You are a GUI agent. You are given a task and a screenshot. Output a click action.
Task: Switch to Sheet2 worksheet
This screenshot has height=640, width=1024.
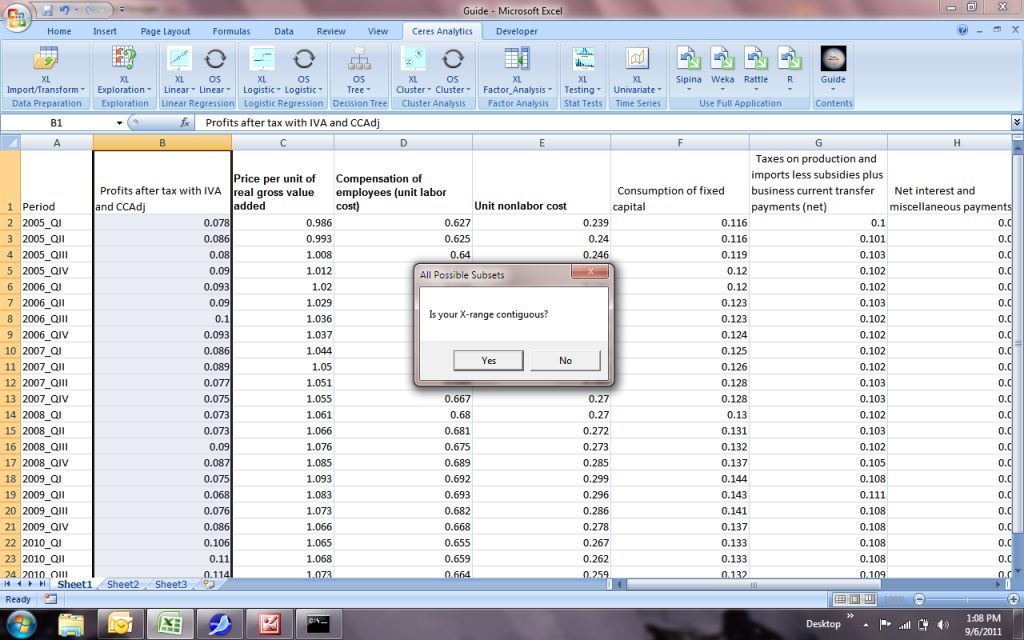(x=123, y=584)
